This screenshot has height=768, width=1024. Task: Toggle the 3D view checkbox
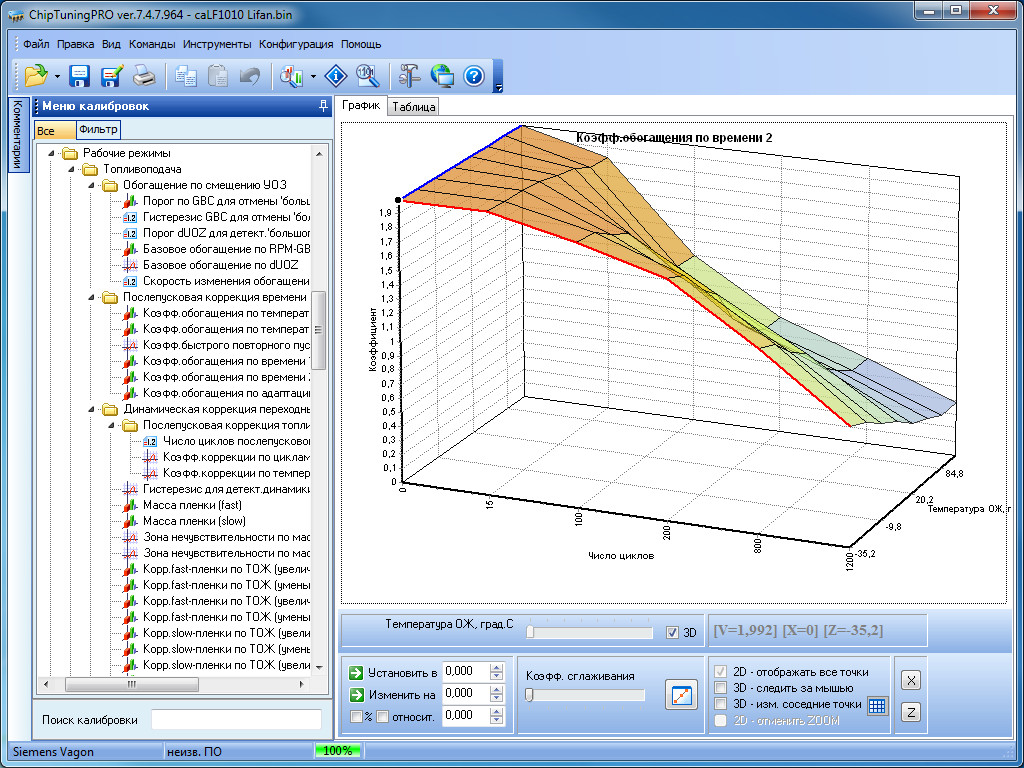coord(672,632)
